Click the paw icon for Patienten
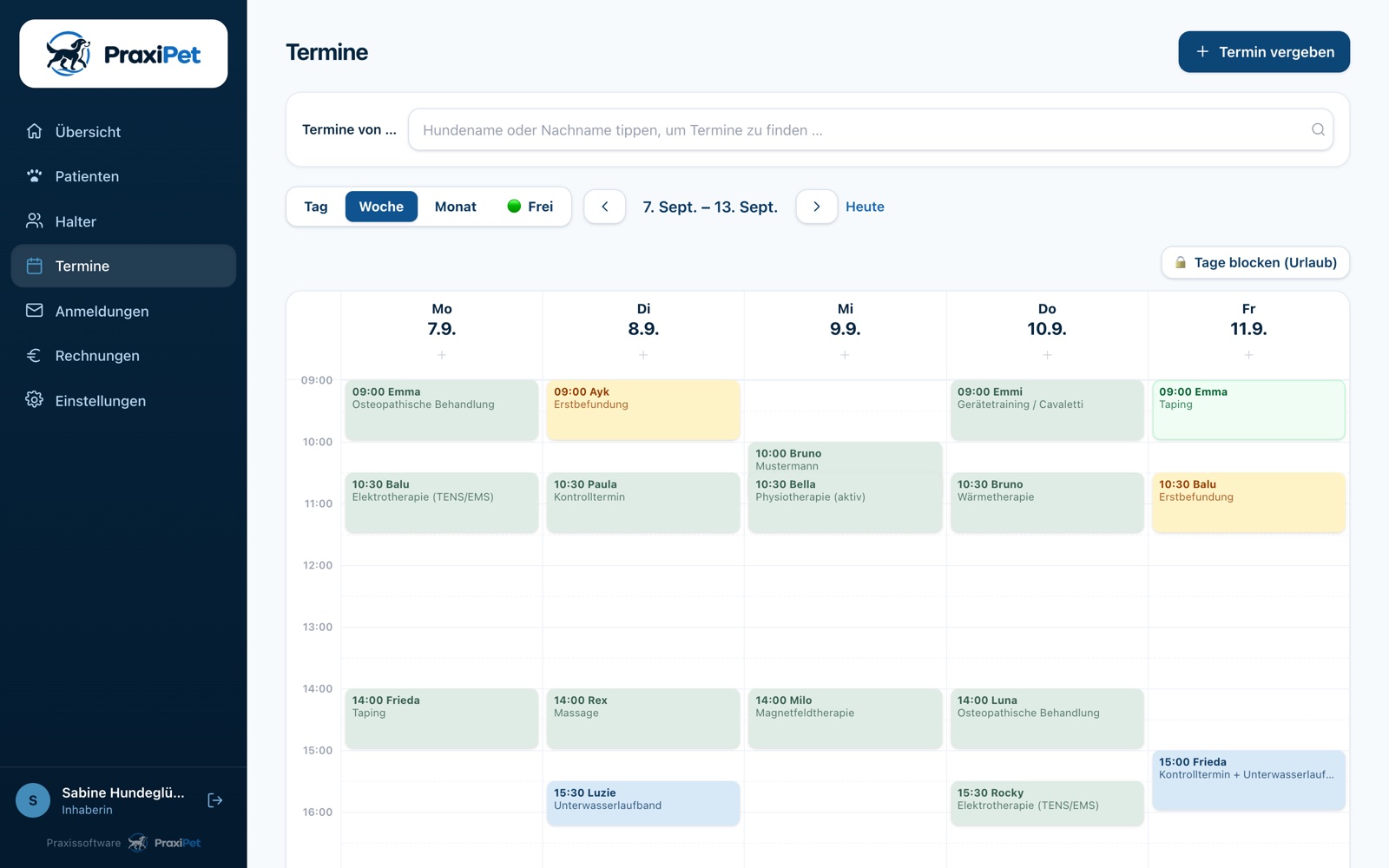The width and height of the screenshot is (1389, 868). (x=35, y=176)
